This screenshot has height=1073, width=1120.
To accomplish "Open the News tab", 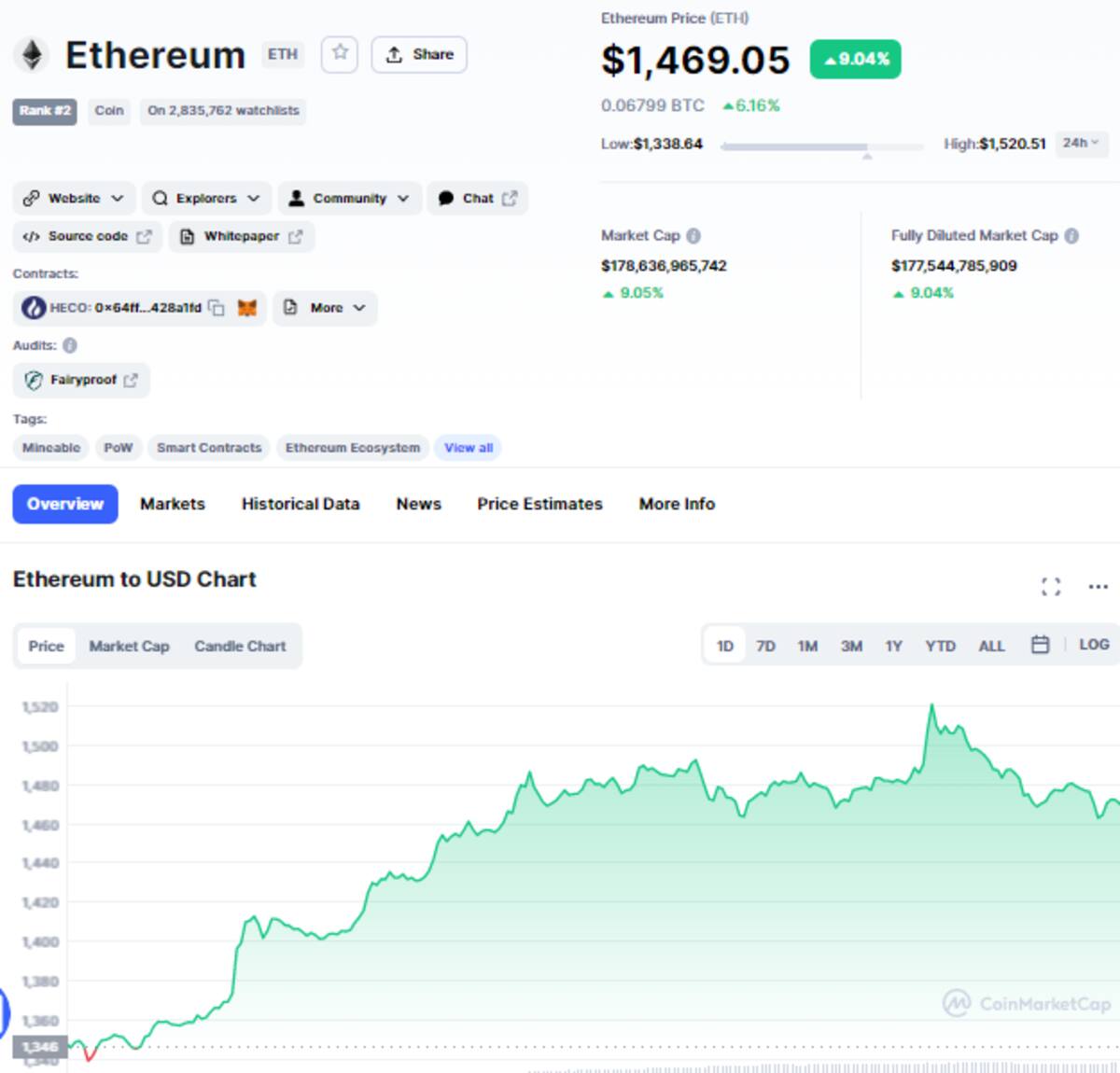I will 418,504.
